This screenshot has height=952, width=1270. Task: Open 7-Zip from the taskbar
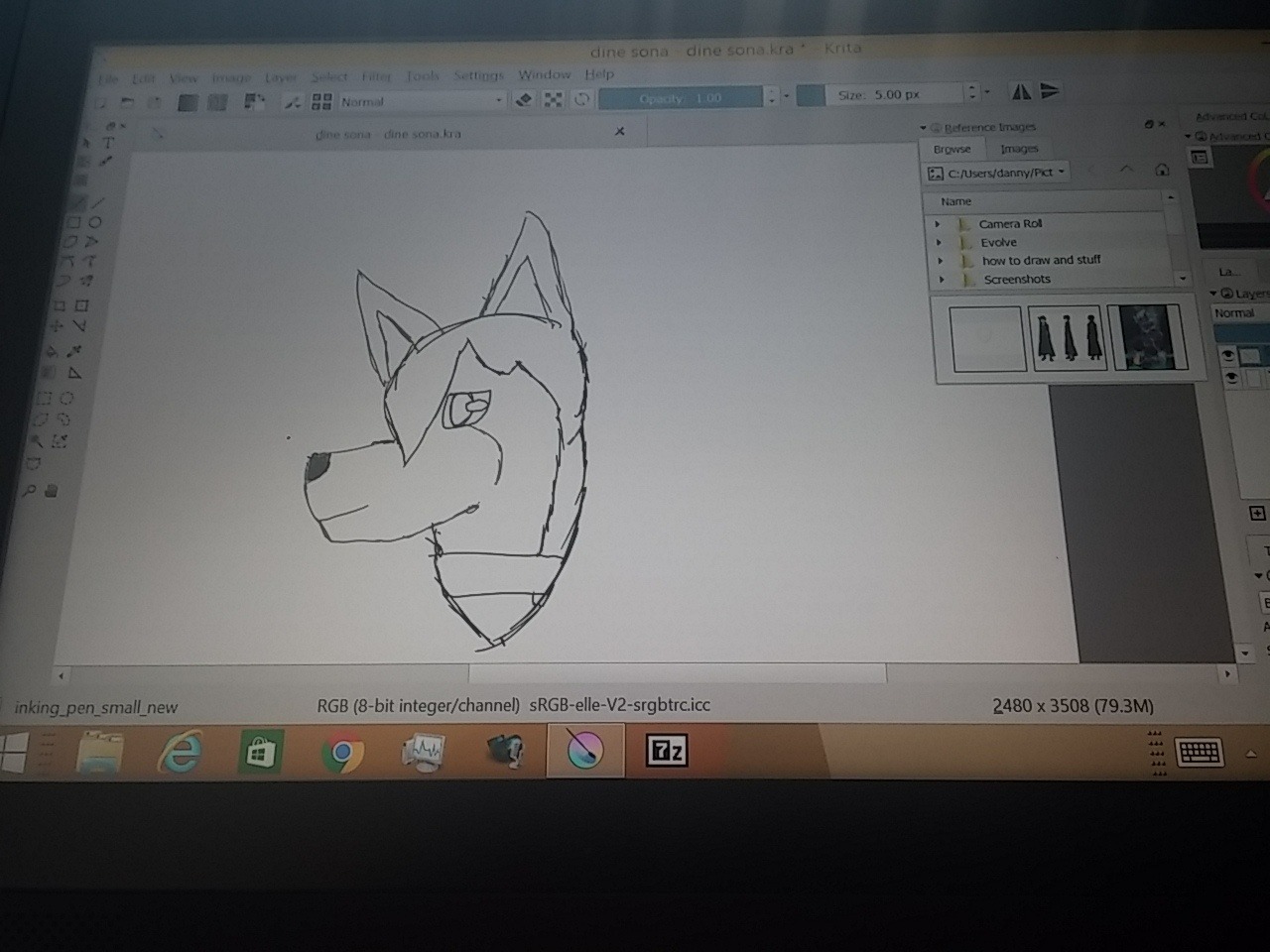click(666, 751)
